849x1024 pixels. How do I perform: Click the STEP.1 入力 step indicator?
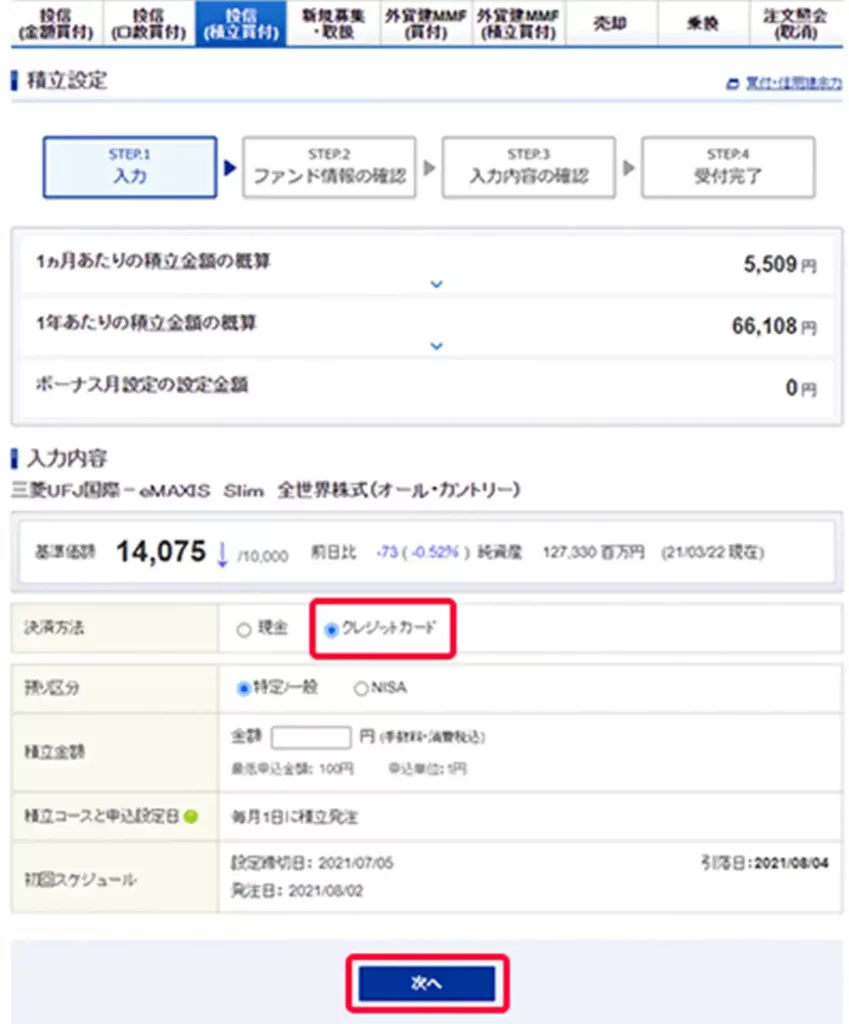click(x=129, y=167)
